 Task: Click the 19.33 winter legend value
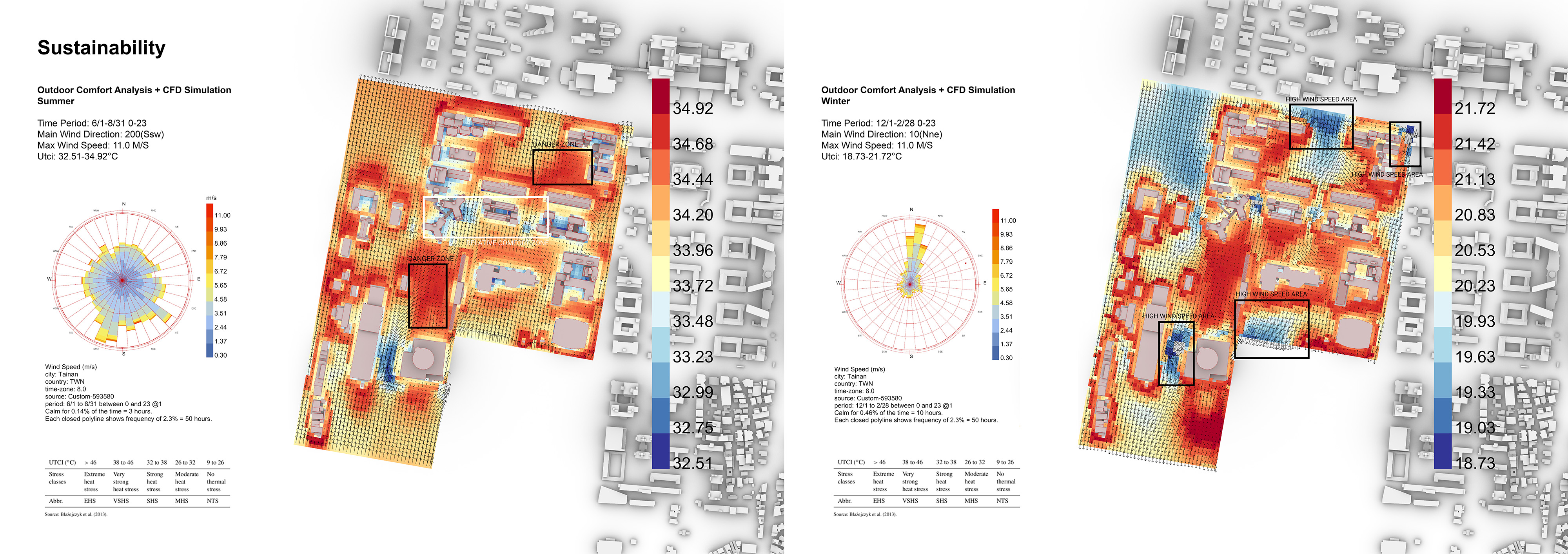[x=1475, y=392]
